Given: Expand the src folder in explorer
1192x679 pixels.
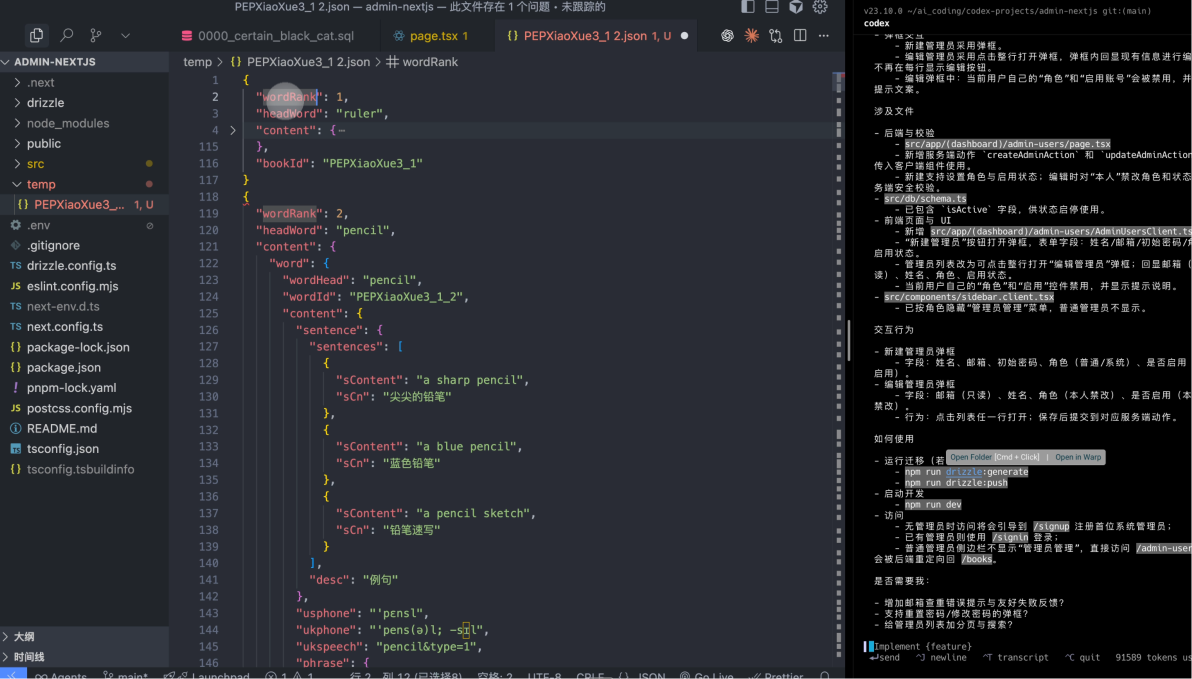Looking at the screenshot, I should point(35,164).
